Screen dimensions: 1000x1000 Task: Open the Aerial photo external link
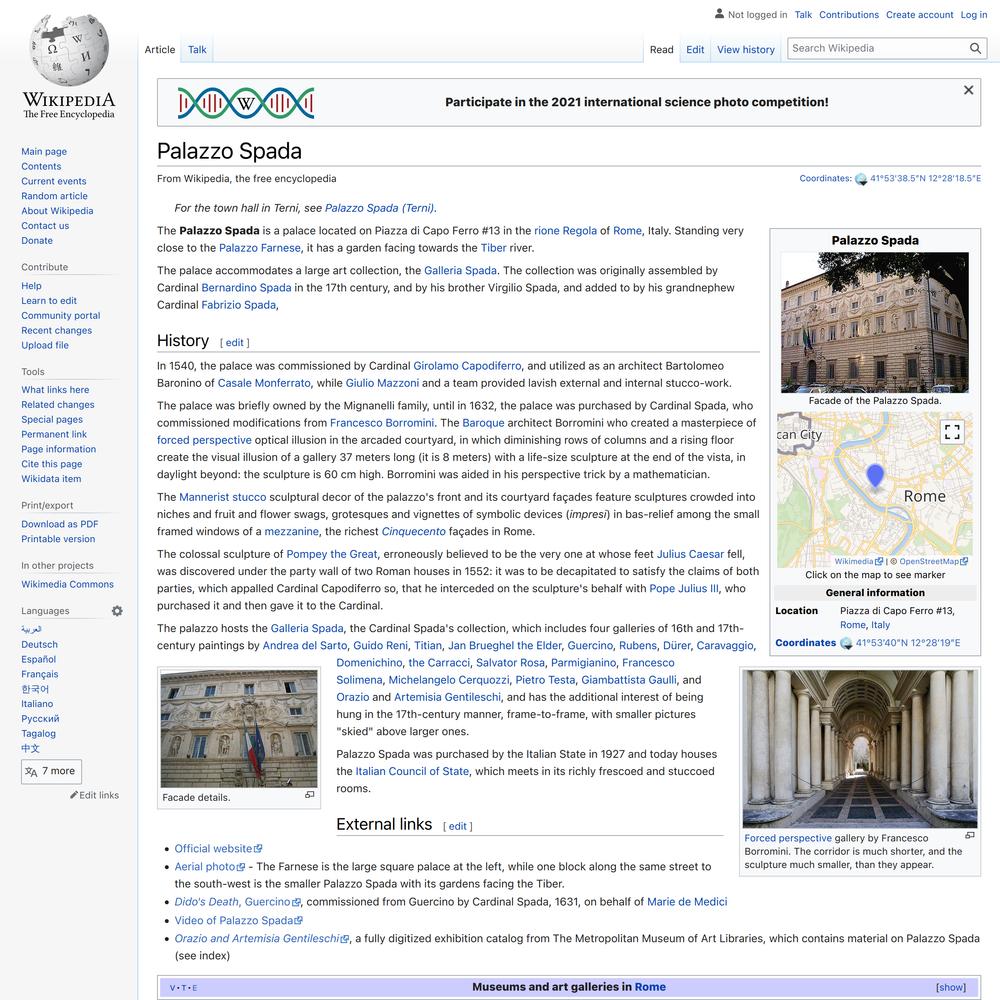pyautogui.click(x=210, y=867)
